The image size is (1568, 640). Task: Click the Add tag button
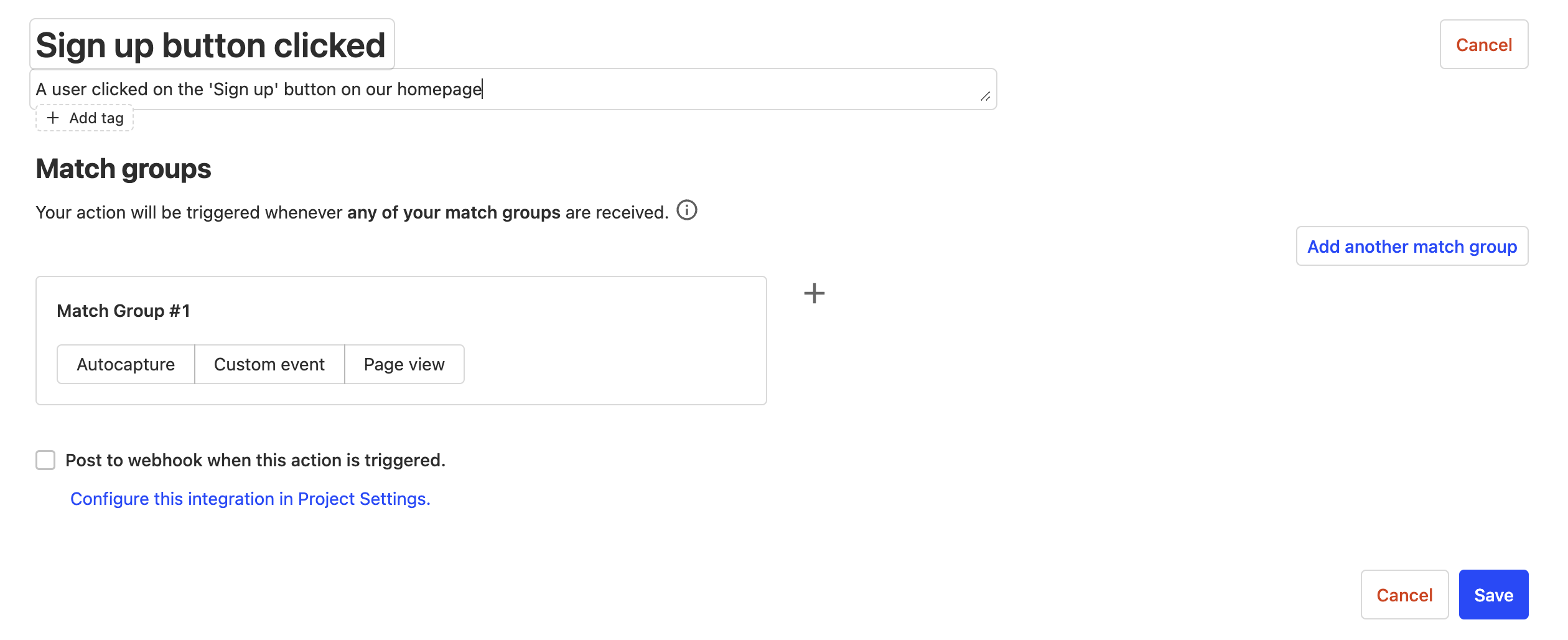[84, 118]
